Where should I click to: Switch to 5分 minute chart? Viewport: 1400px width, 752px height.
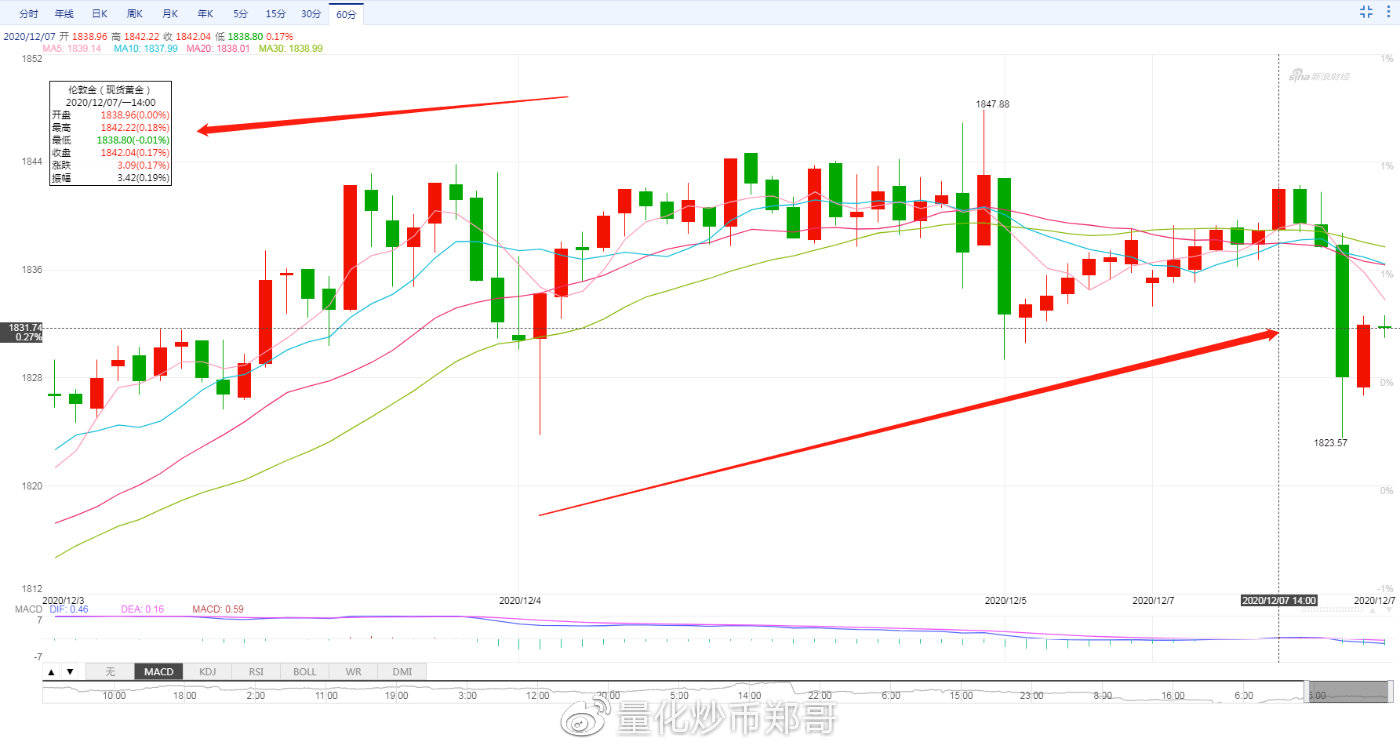click(x=240, y=14)
